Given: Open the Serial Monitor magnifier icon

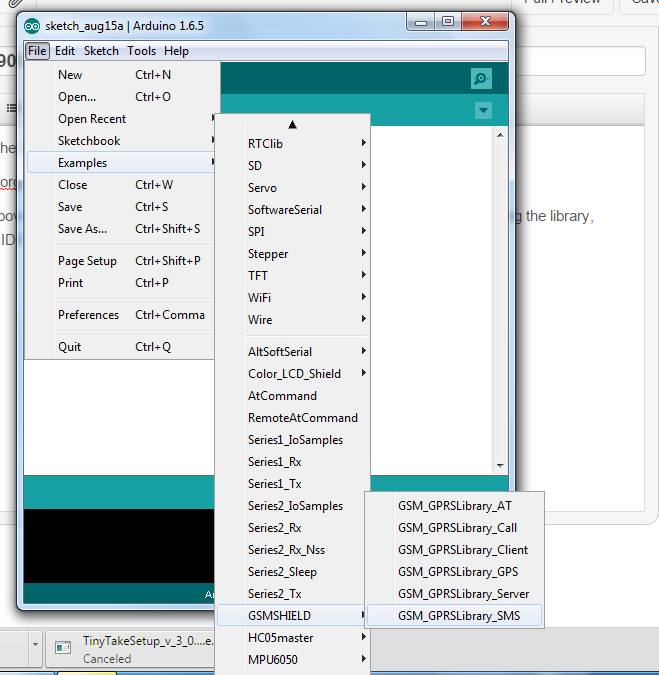Looking at the screenshot, I should [481, 78].
